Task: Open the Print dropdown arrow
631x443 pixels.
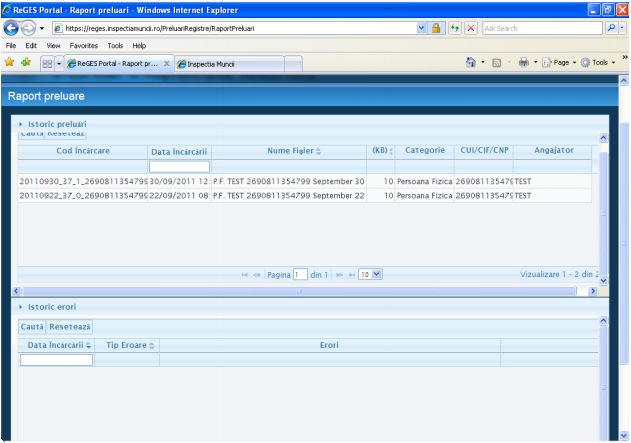Action: pyautogui.click(x=535, y=62)
